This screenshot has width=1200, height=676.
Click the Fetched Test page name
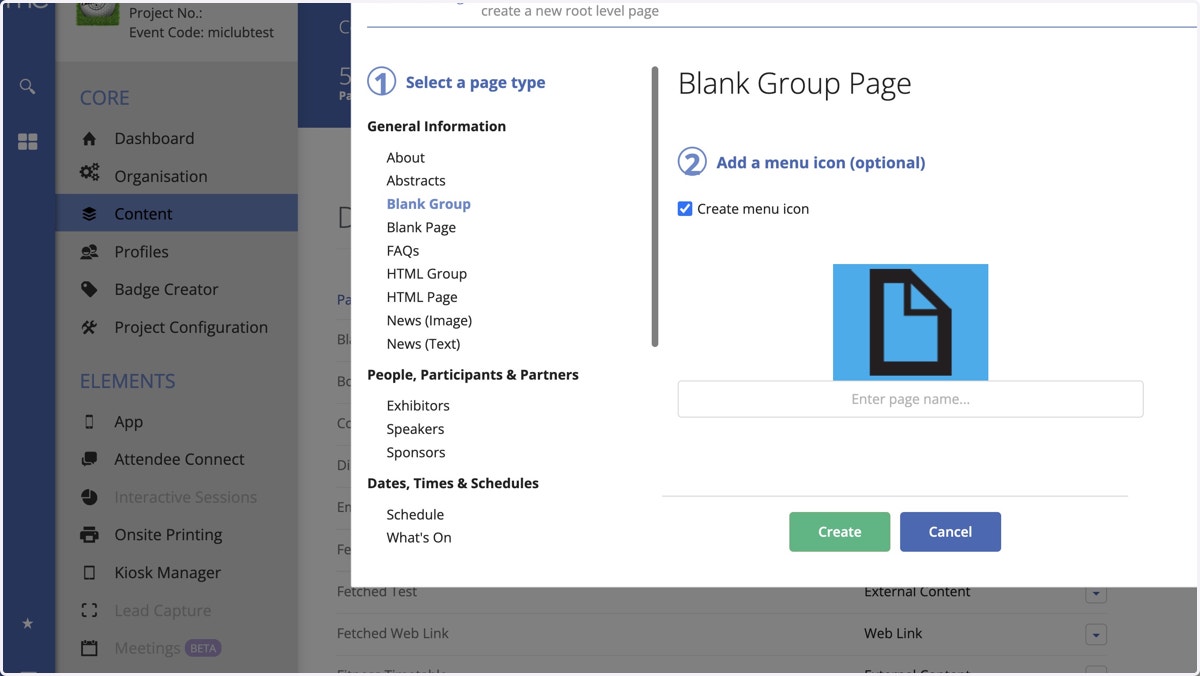[377, 591]
